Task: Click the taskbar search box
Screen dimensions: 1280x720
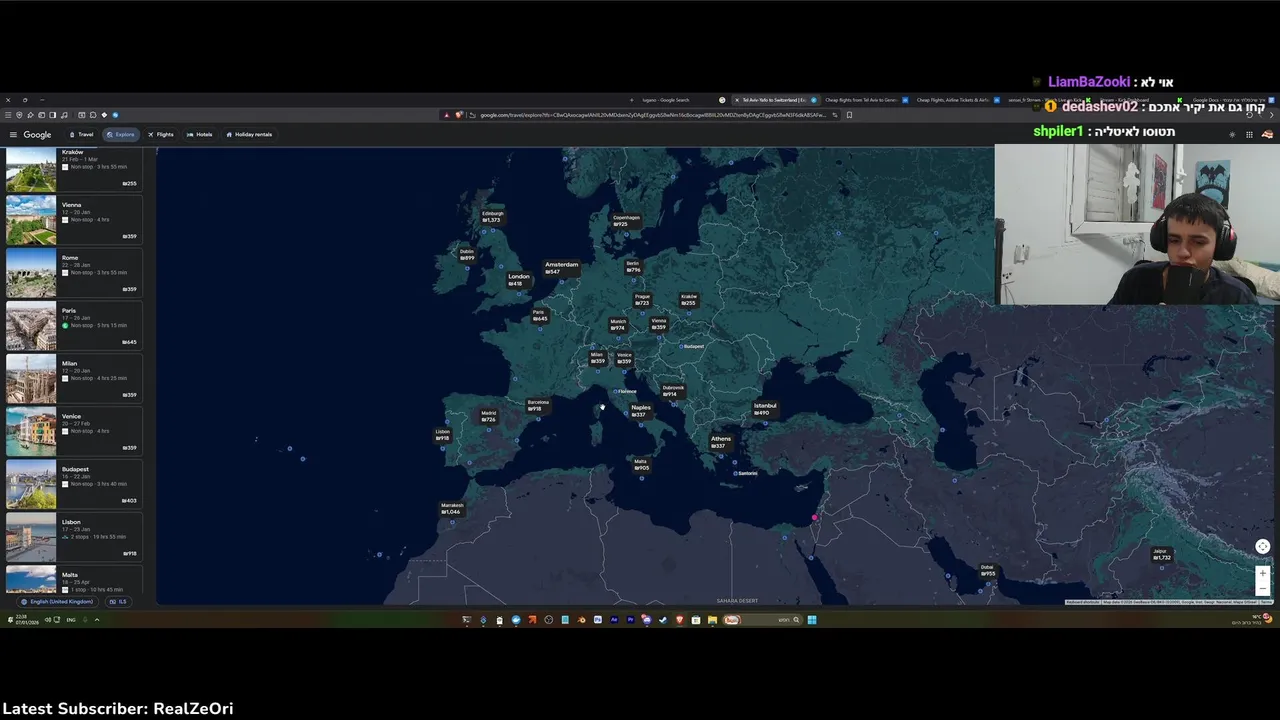Action: (x=763, y=620)
